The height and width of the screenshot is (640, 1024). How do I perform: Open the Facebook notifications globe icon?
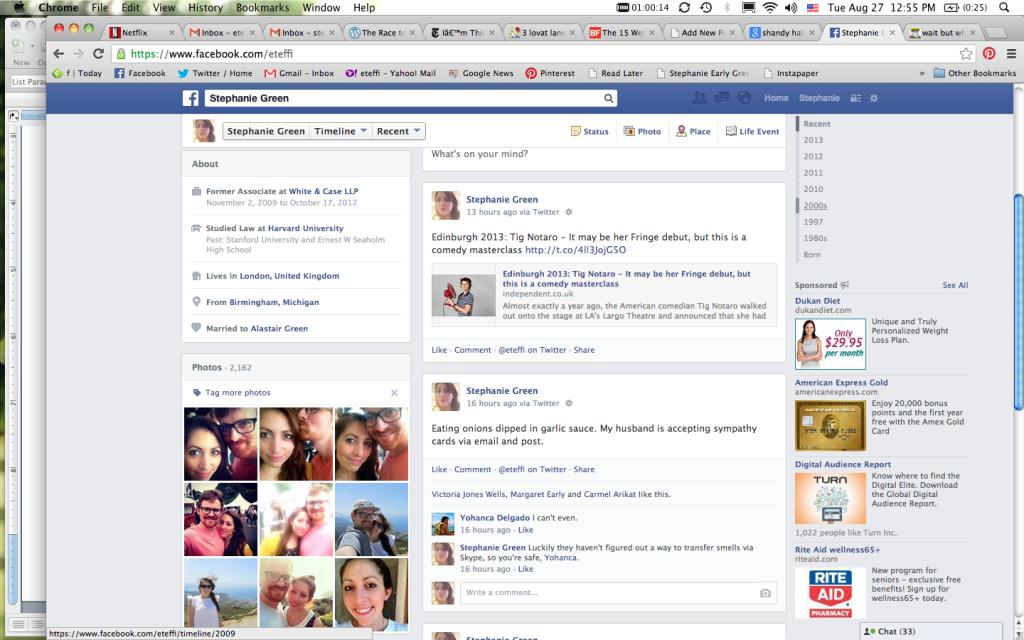744,98
